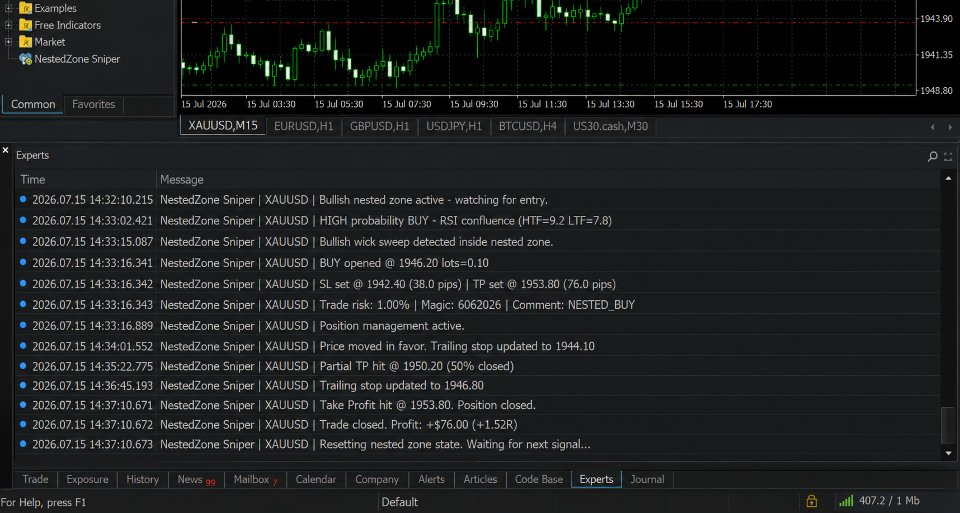960x513 pixels.
Task: Click the connection signal bars icon
Action: 846,501
